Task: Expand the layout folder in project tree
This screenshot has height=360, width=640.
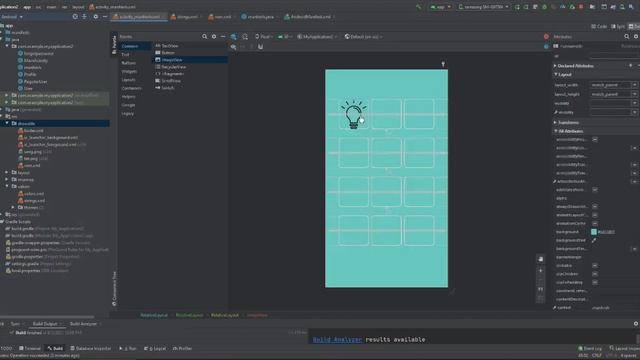Action: tap(7, 173)
